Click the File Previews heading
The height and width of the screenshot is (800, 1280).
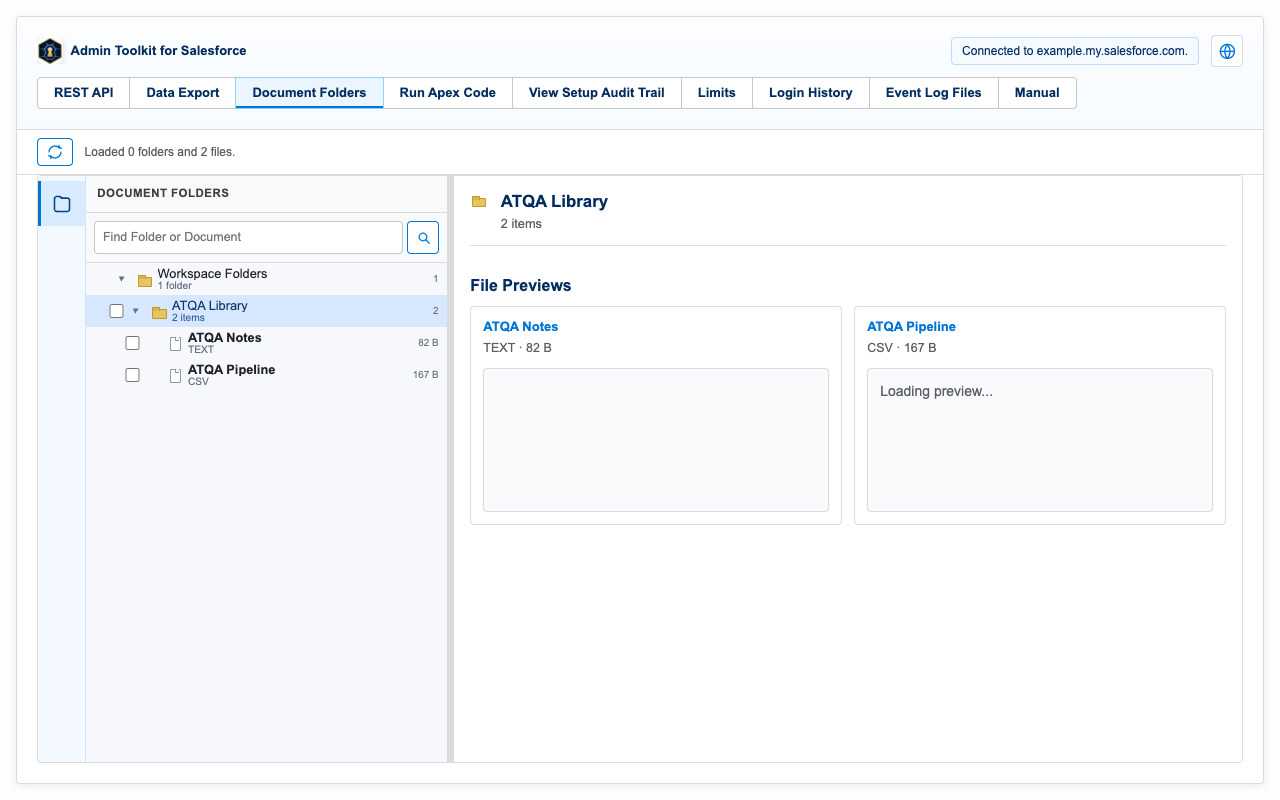521,286
